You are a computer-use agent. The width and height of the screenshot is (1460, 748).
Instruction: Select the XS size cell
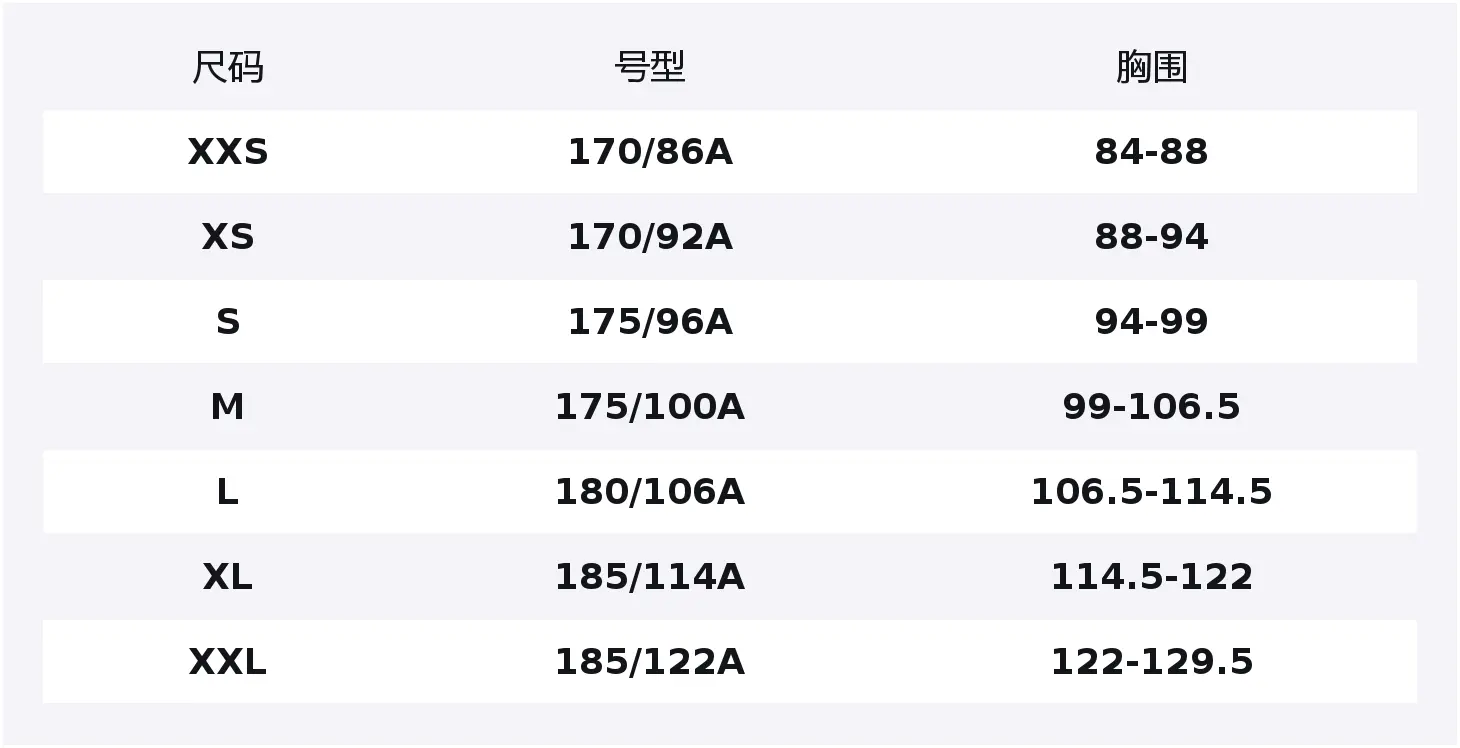point(228,237)
